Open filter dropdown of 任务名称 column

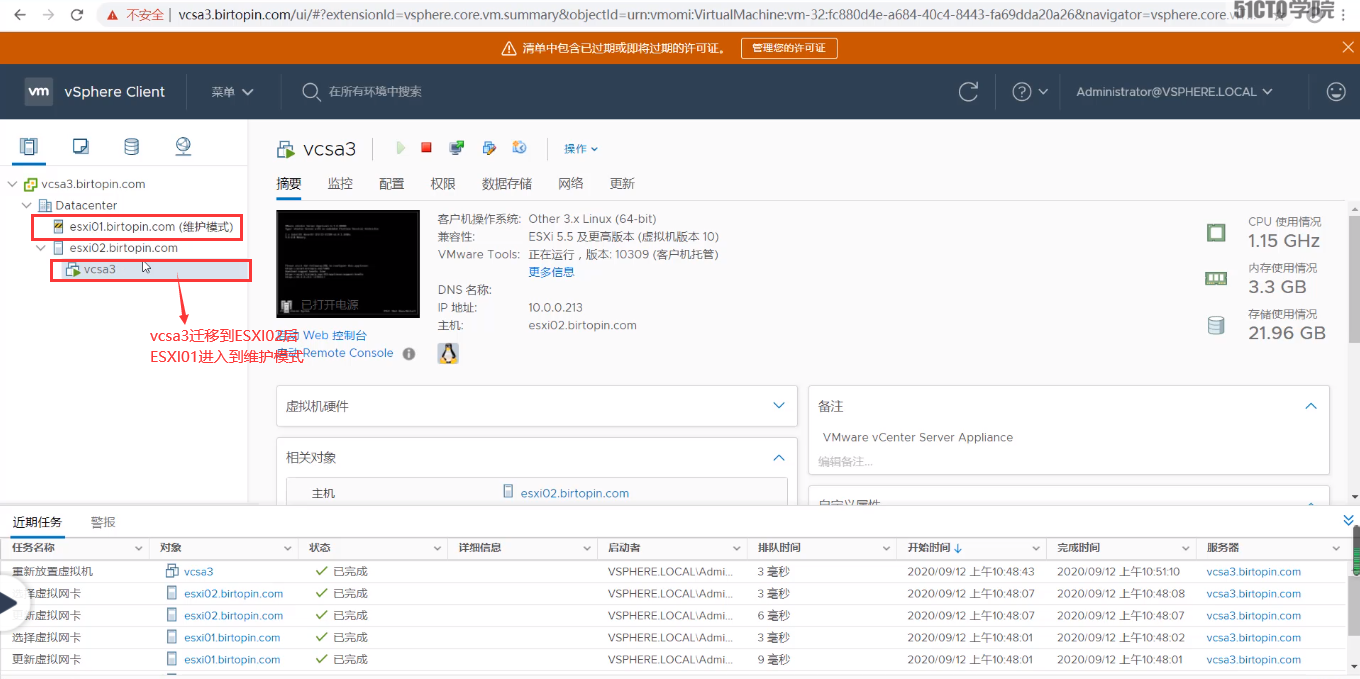pos(139,549)
